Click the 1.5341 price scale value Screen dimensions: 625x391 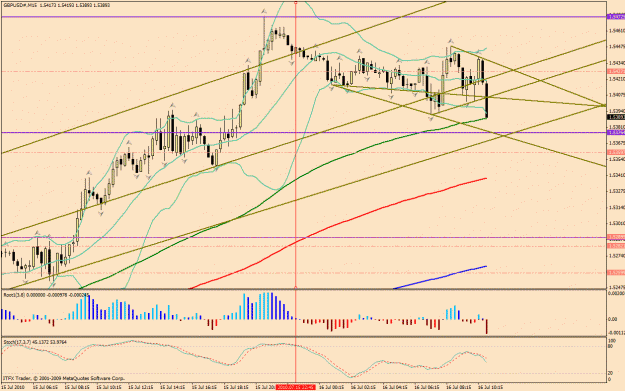(x=616, y=175)
